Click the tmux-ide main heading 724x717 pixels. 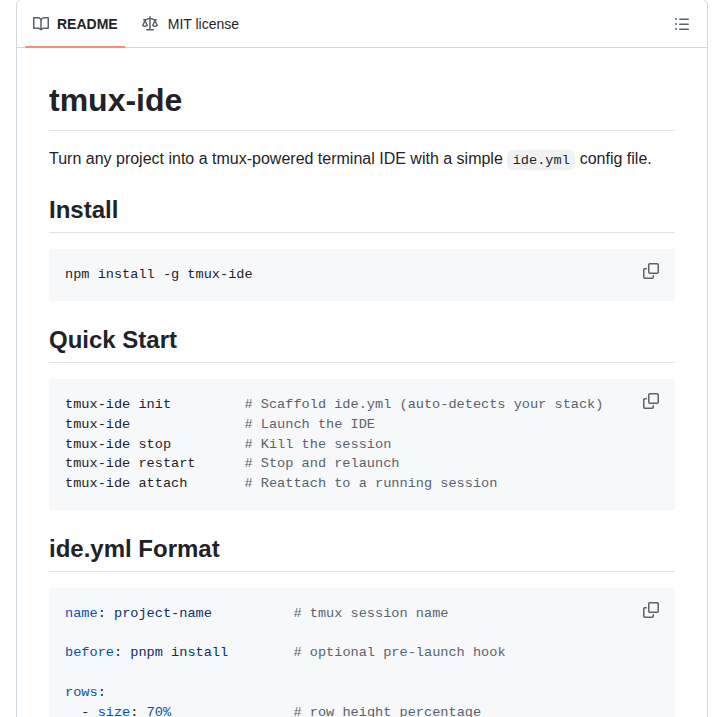click(115, 100)
